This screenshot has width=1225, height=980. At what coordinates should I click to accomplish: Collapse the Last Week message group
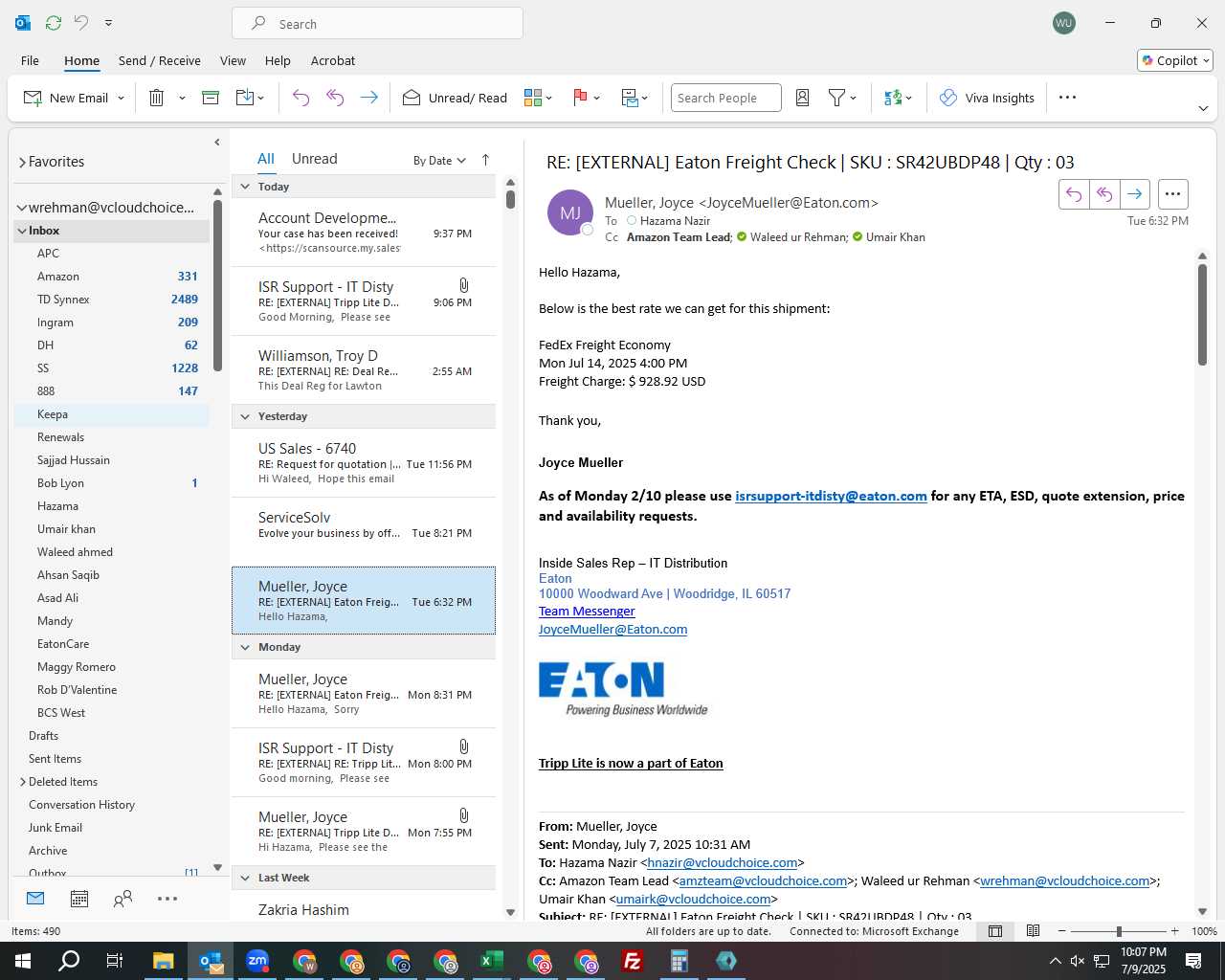[x=245, y=878]
